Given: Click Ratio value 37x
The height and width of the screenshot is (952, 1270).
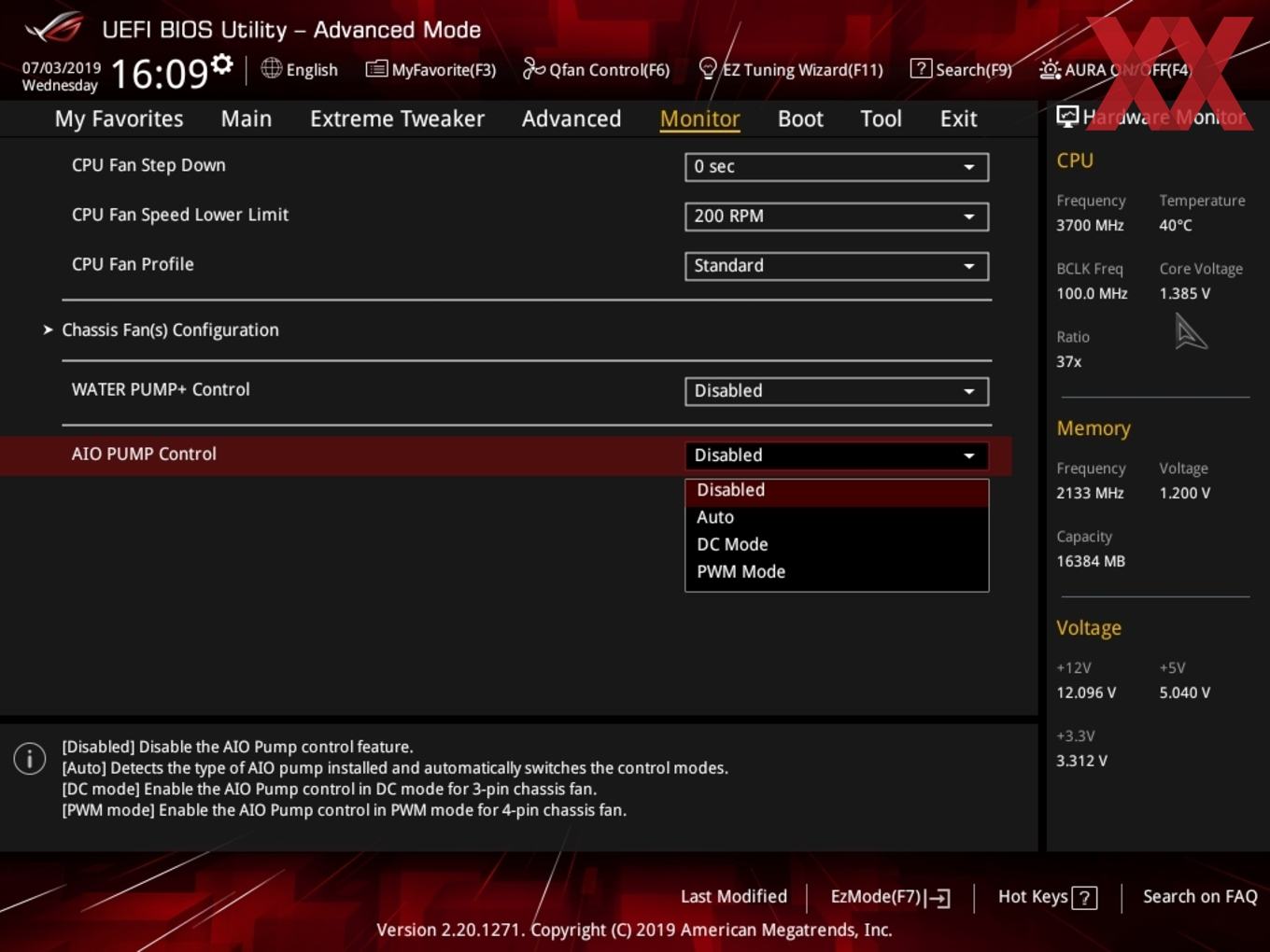Looking at the screenshot, I should (1069, 362).
